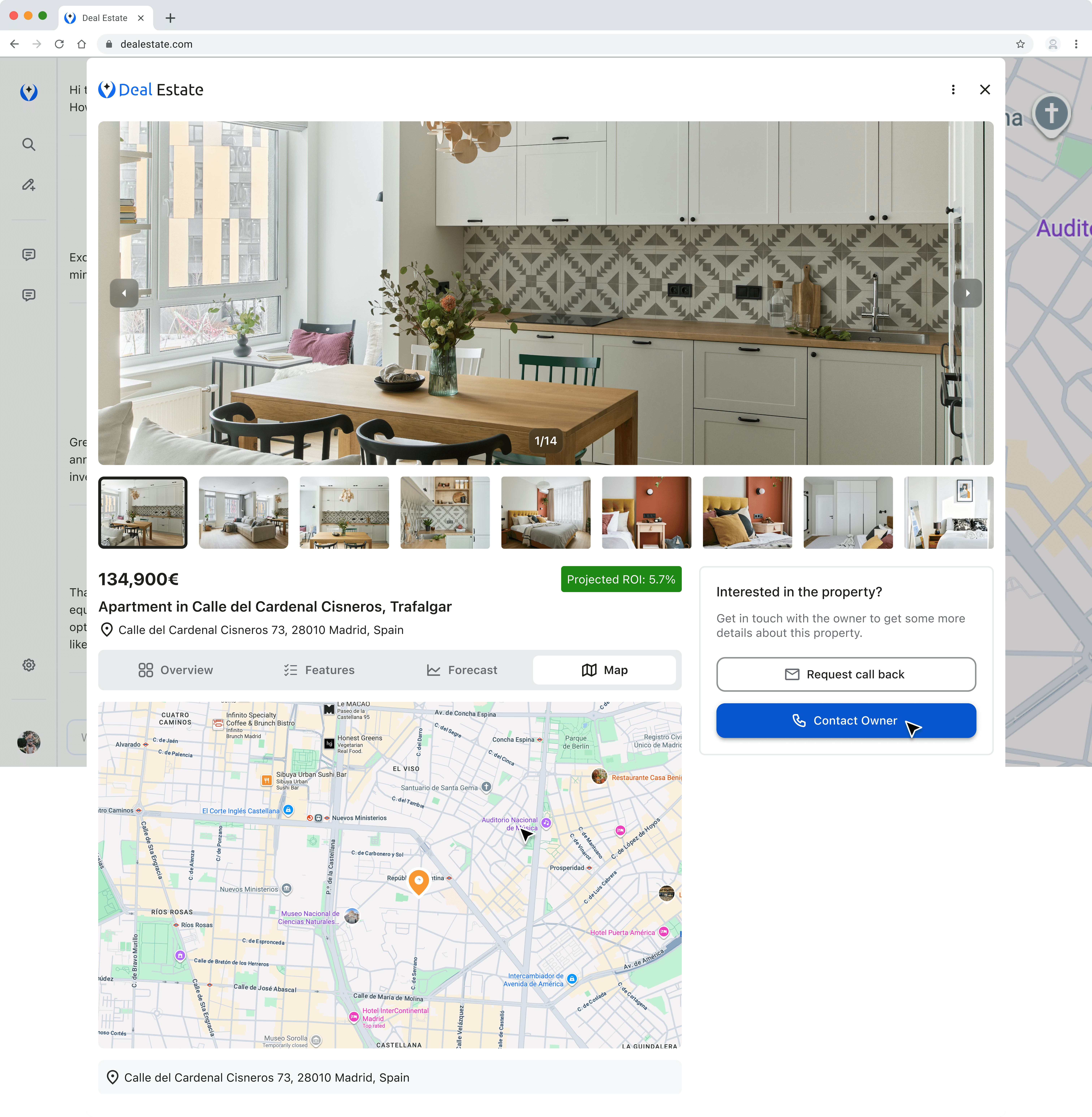Switch to the Overview tab
The width and height of the screenshot is (1092, 1117).
coord(175,670)
